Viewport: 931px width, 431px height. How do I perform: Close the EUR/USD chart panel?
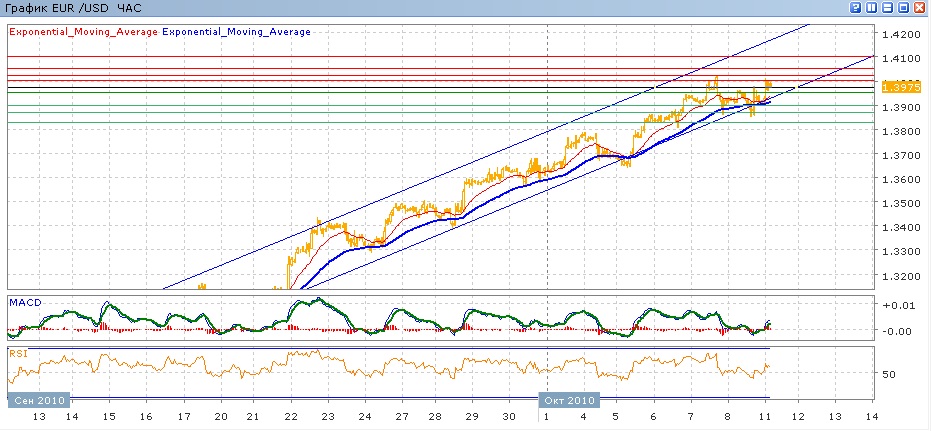coord(919,8)
